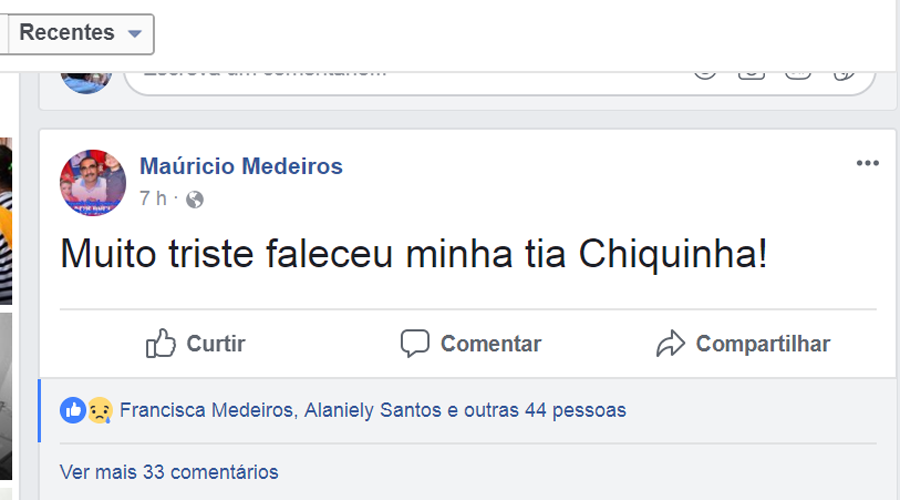
Task: Click the blue Like reaction icon
Action: click(73, 409)
